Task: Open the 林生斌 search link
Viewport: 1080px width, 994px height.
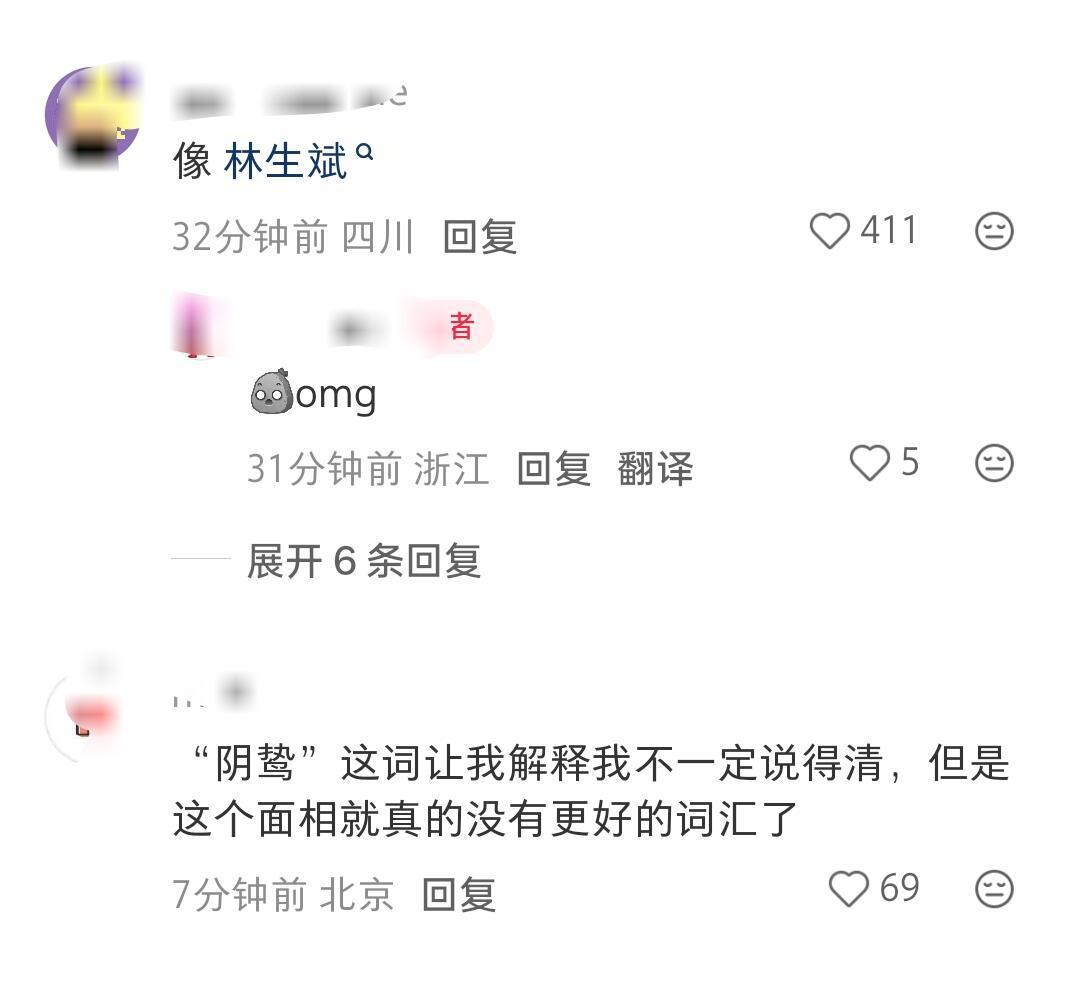Action: [285, 162]
